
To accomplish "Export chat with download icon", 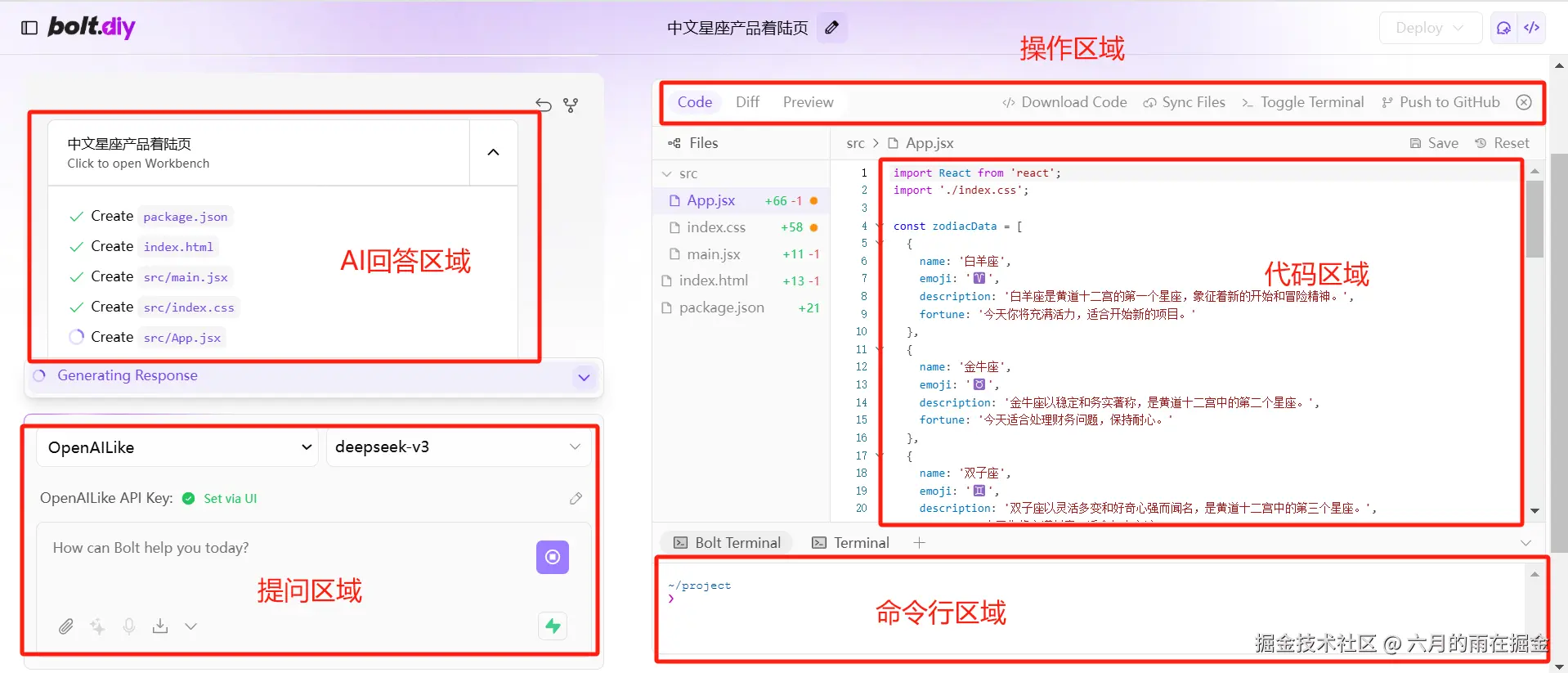I will [x=160, y=626].
